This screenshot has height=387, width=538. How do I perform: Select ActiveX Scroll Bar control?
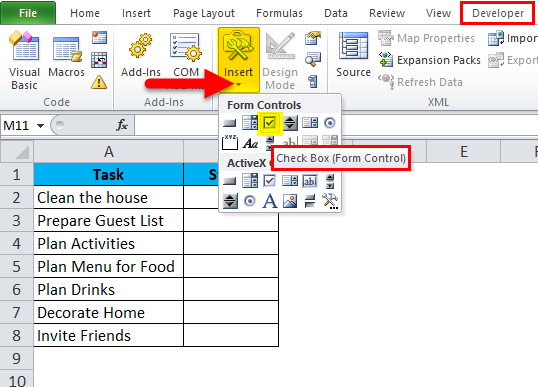point(330,181)
